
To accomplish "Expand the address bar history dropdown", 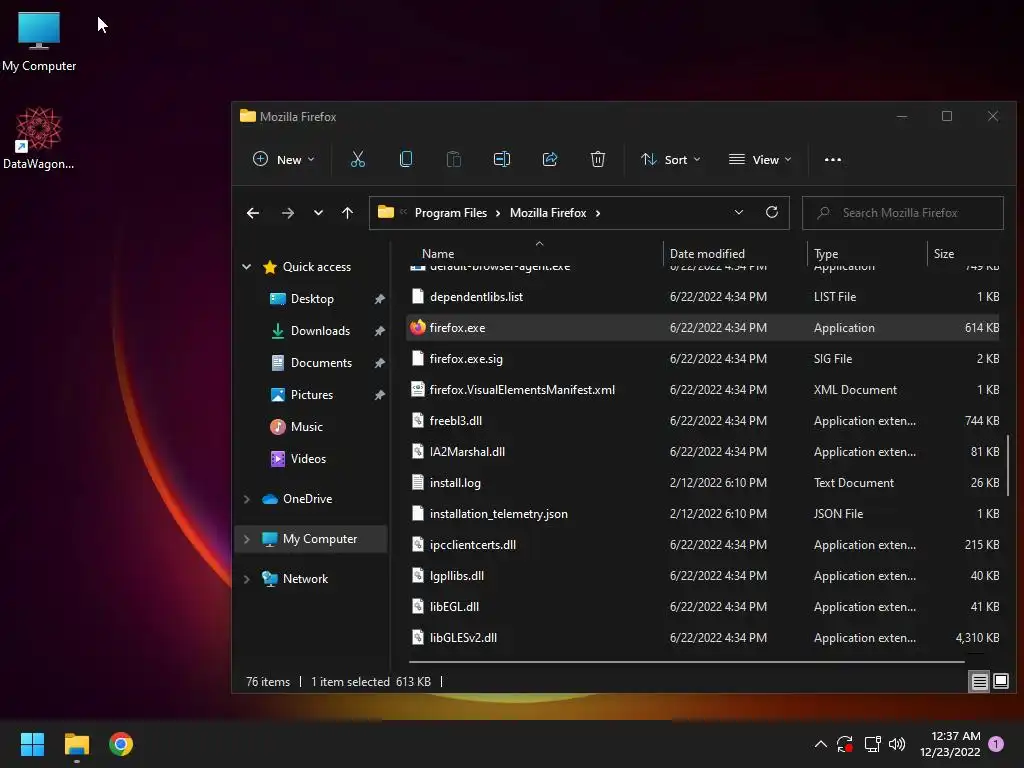I will point(739,212).
